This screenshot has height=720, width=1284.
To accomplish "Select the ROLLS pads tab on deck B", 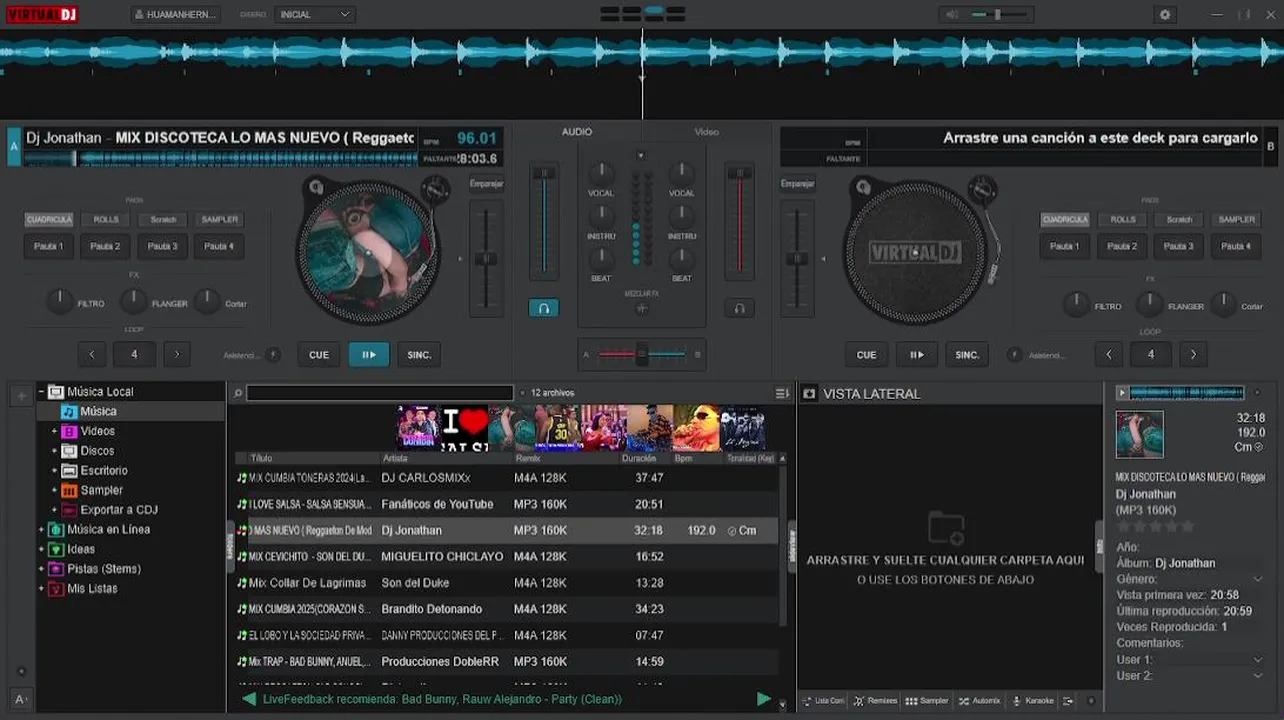I will tap(1123, 219).
